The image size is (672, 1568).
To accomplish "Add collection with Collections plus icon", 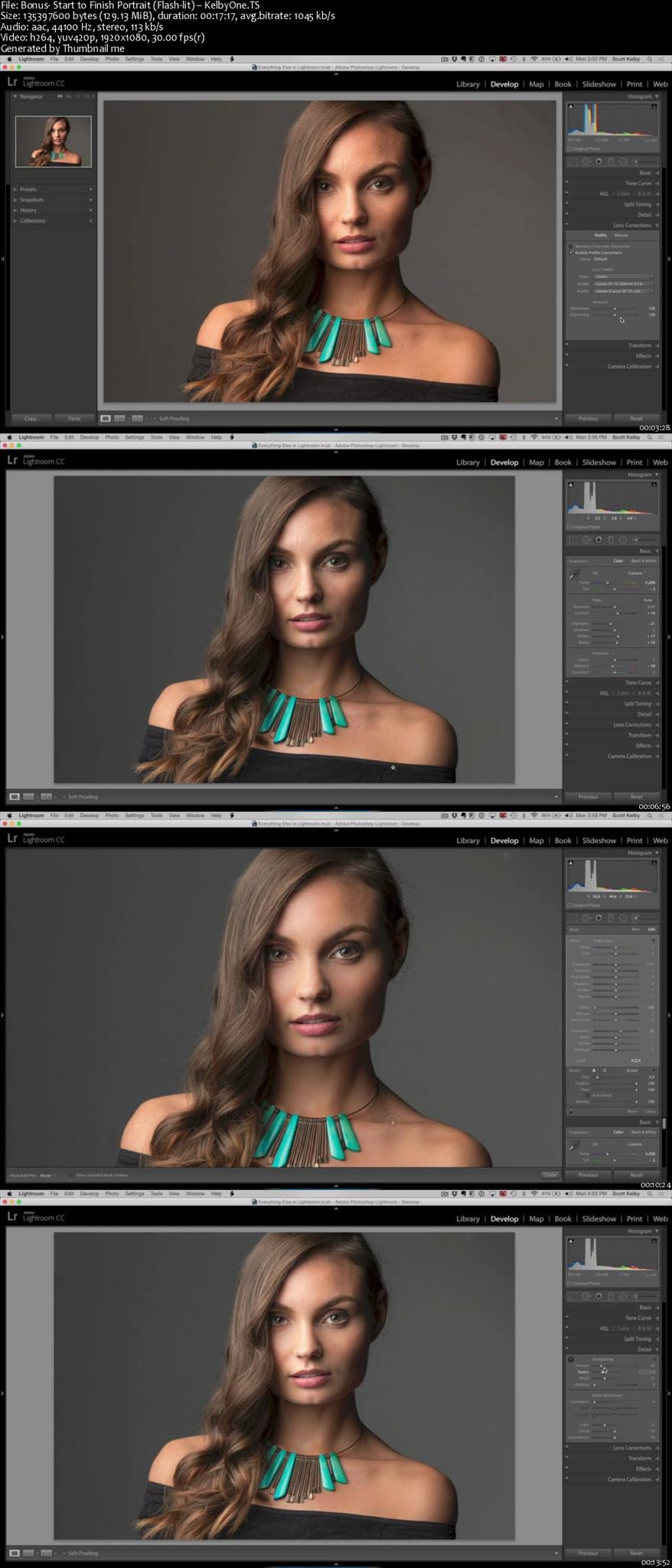I will (x=90, y=220).
